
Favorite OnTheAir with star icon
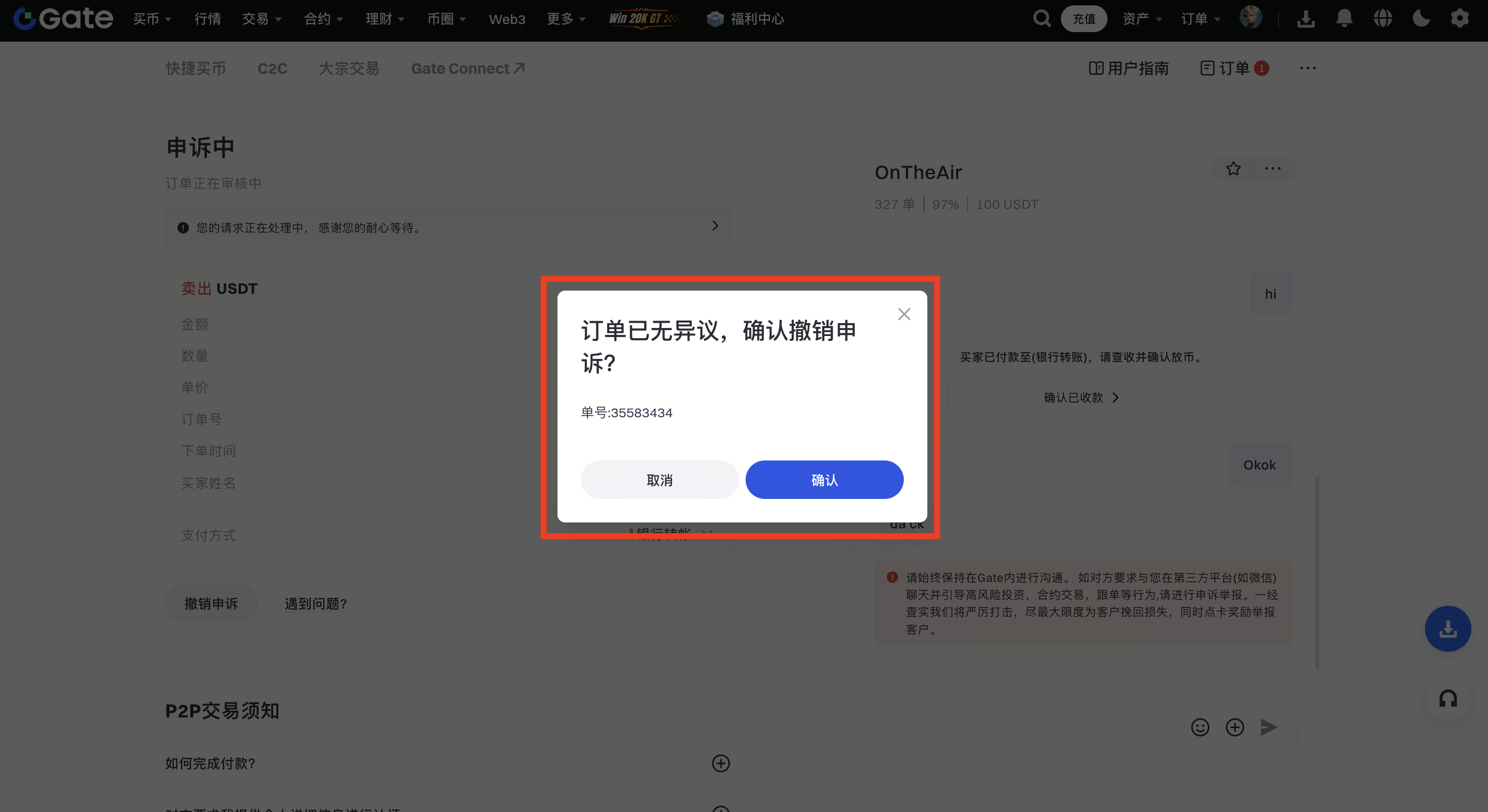(x=1233, y=169)
